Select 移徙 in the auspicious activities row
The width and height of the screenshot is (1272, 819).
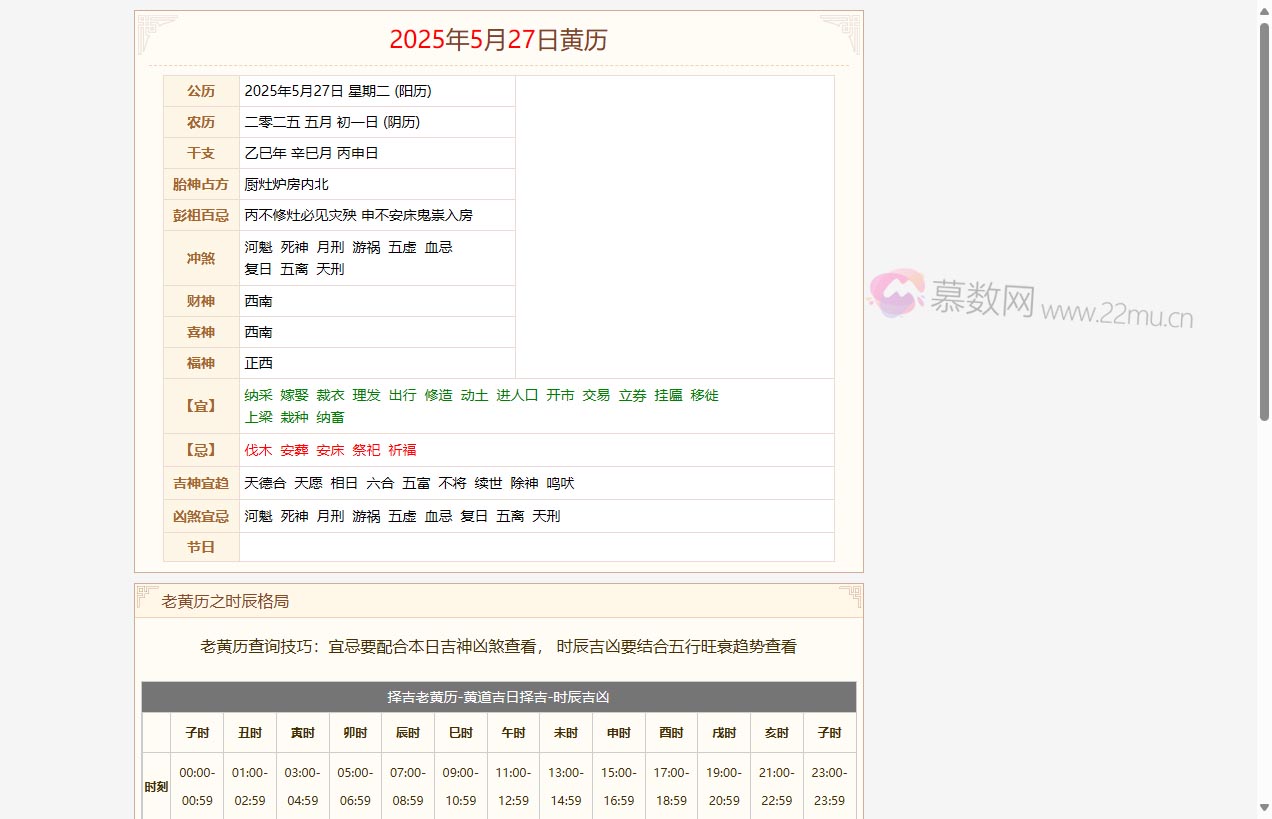click(x=705, y=395)
